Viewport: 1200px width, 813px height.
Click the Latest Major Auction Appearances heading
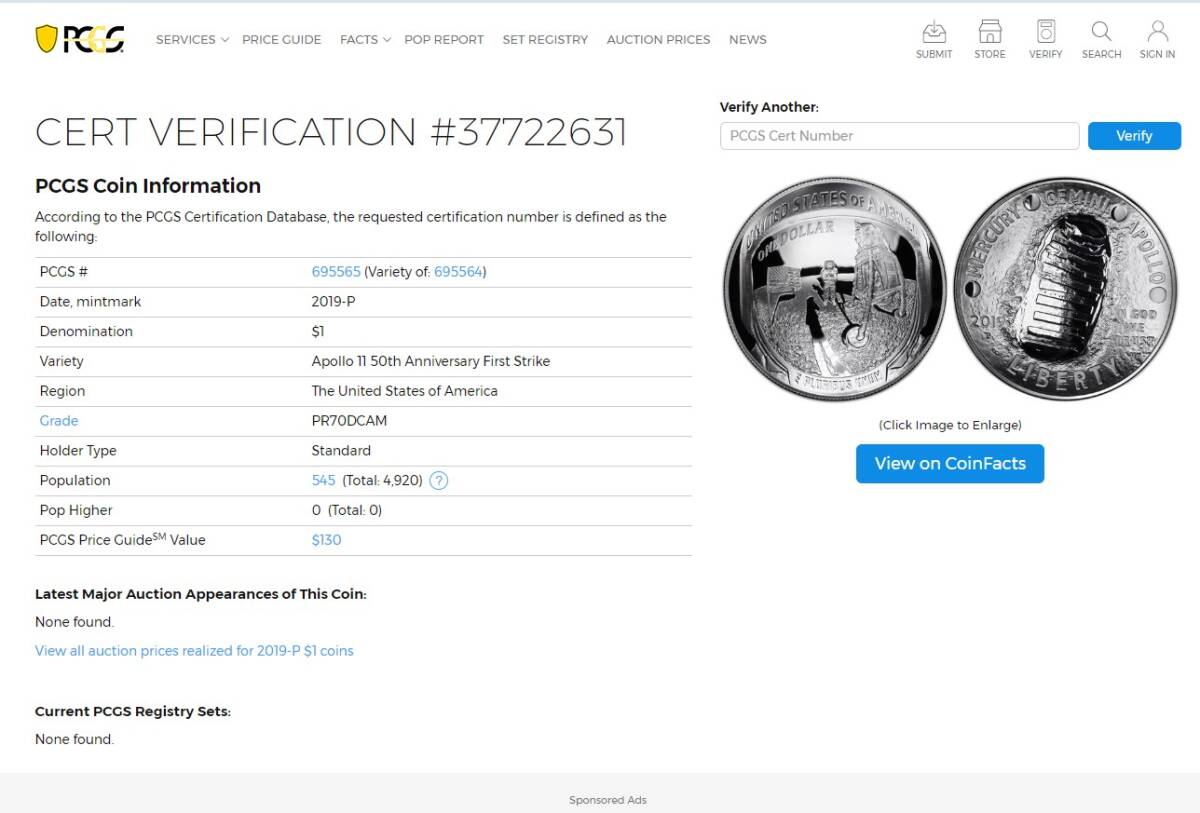pos(201,594)
